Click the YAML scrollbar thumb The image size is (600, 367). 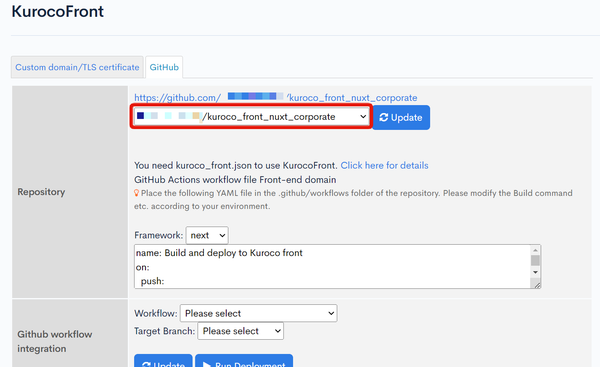(535, 260)
